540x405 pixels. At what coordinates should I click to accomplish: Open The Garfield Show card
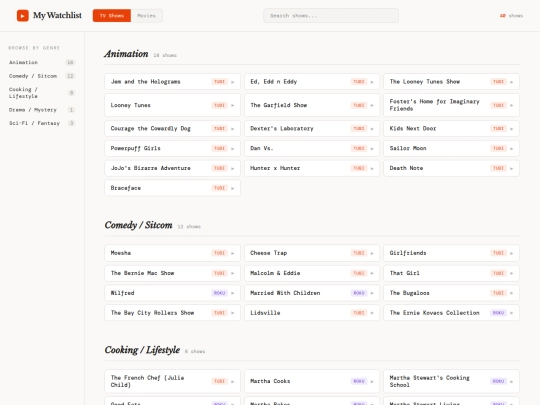[x=312, y=105]
